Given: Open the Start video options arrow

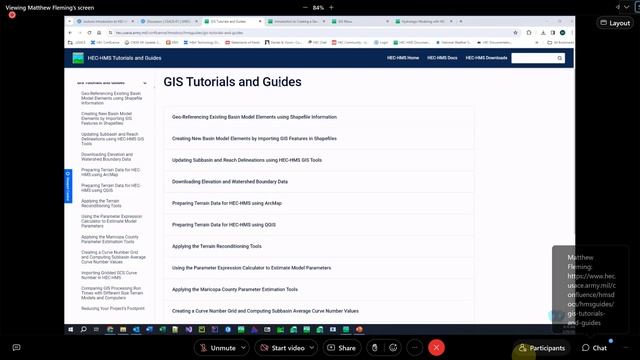Looking at the screenshot, I should pyautogui.click(x=312, y=348).
